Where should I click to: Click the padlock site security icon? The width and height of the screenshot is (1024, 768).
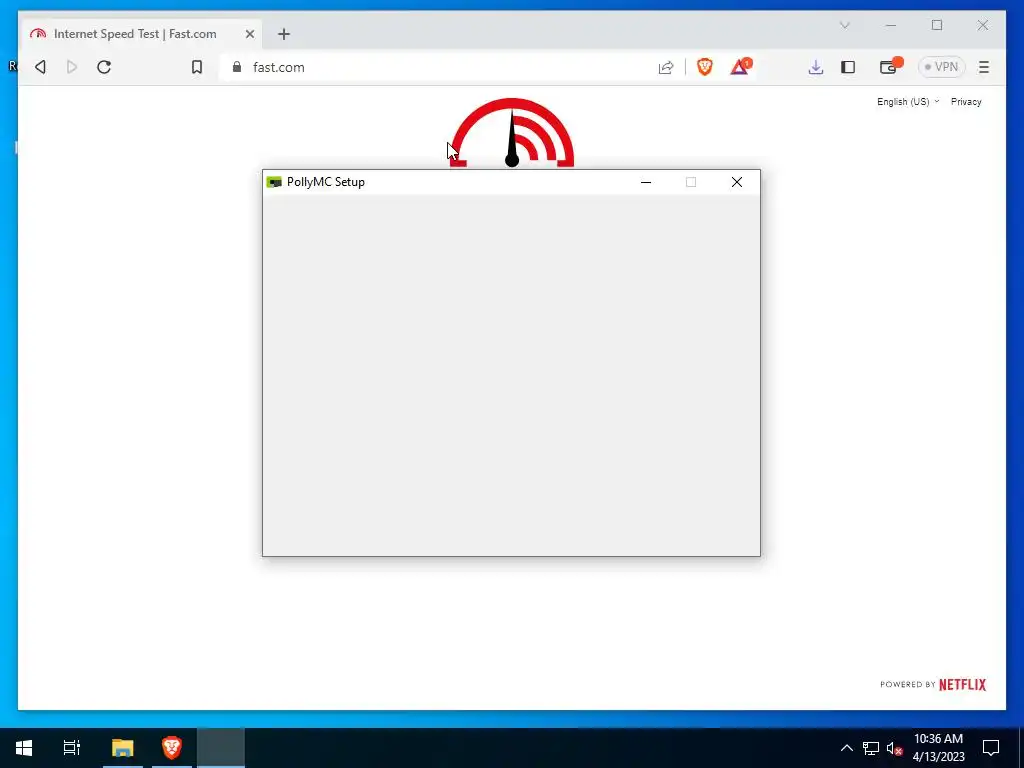[x=237, y=67]
